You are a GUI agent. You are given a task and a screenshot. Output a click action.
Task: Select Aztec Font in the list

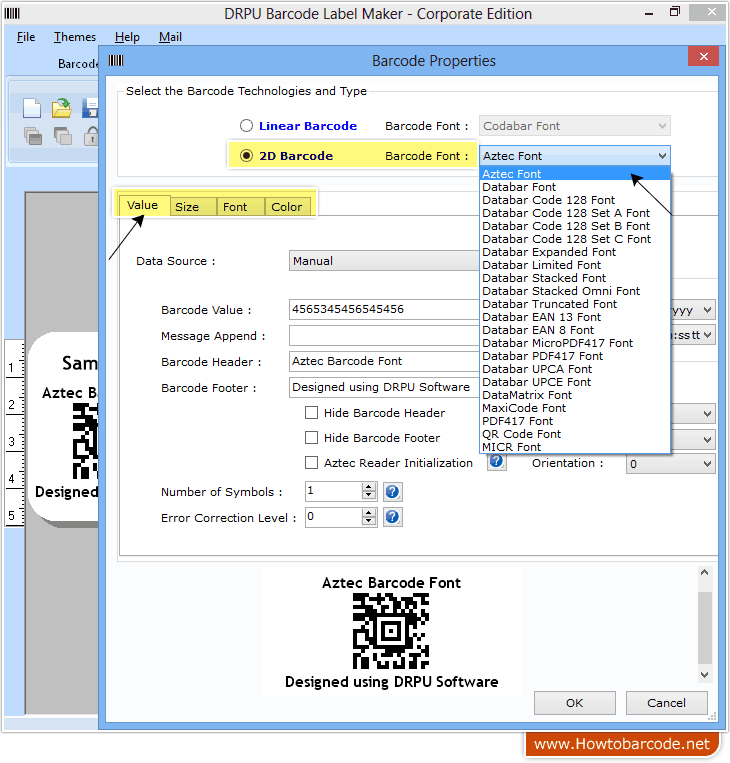coord(575,174)
